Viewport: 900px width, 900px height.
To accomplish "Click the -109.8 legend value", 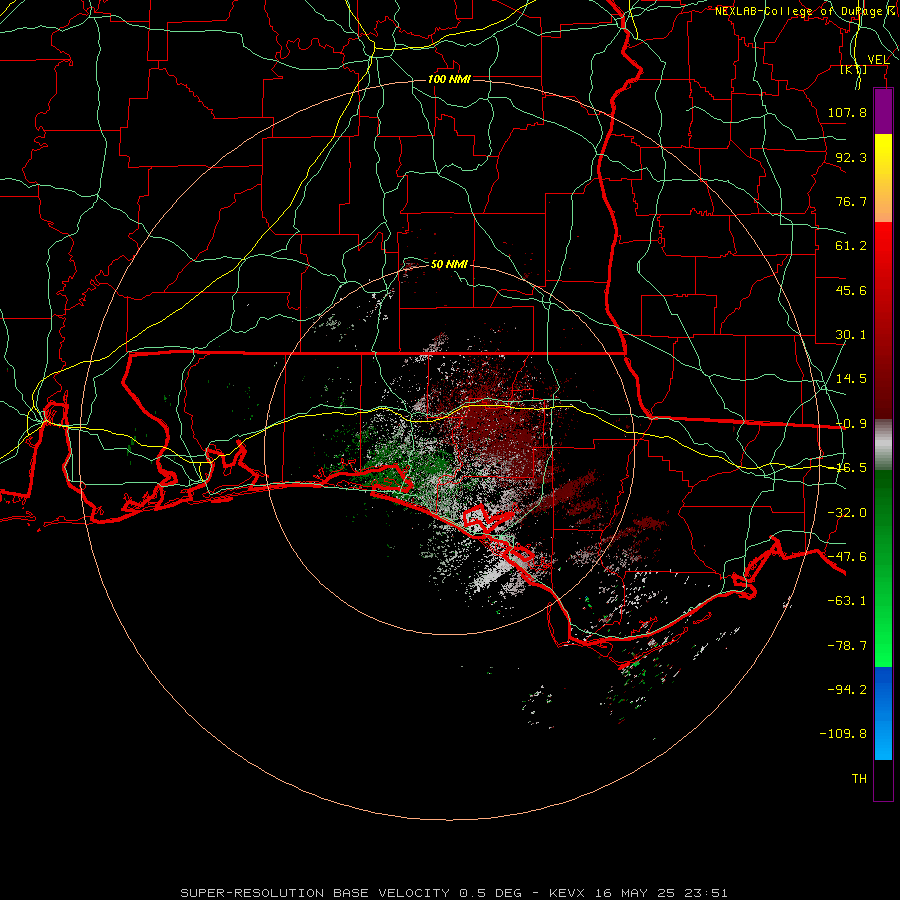I will pos(843,734).
